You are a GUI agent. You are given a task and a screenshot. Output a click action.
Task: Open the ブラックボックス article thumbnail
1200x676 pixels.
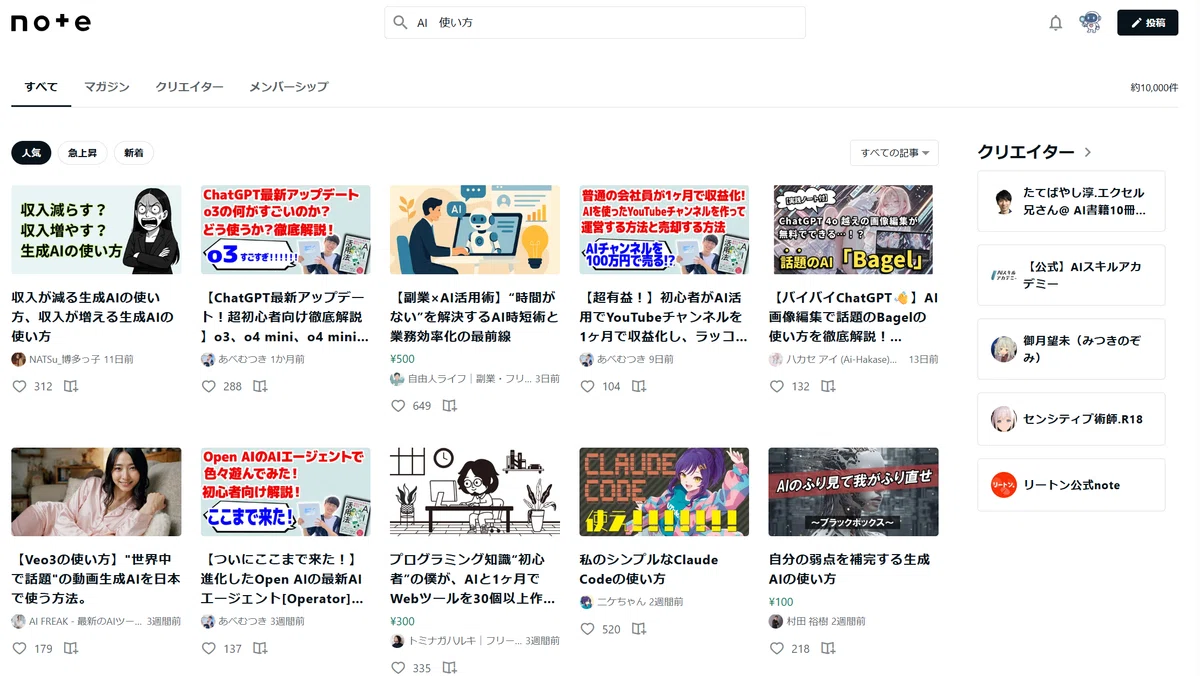[x=853, y=492]
